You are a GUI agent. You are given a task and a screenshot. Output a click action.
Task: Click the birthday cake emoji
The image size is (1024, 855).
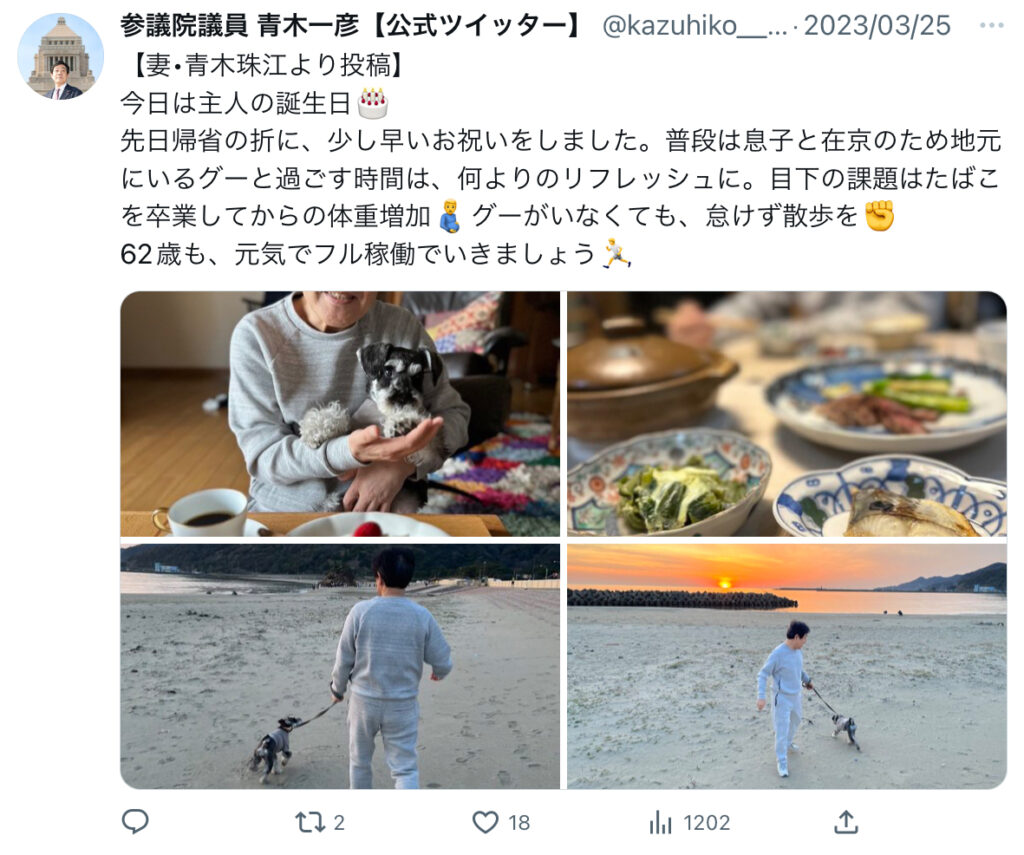tap(373, 103)
